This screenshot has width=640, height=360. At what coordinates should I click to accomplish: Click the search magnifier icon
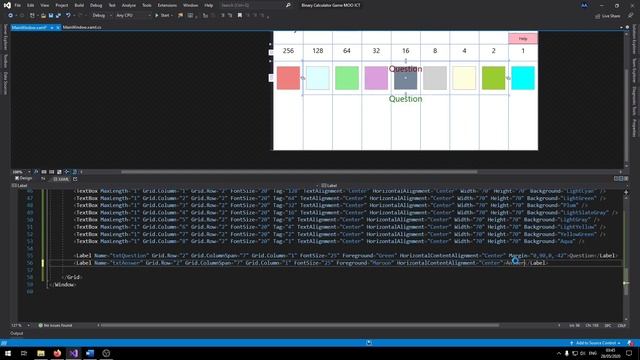(x=288, y=5)
